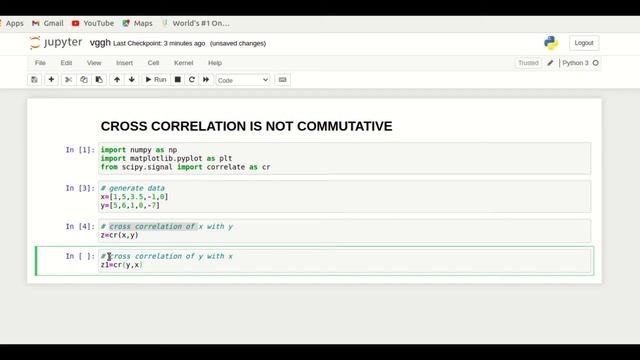Click the Jupyter logo
This screenshot has height=360, width=640.
pos(56,42)
